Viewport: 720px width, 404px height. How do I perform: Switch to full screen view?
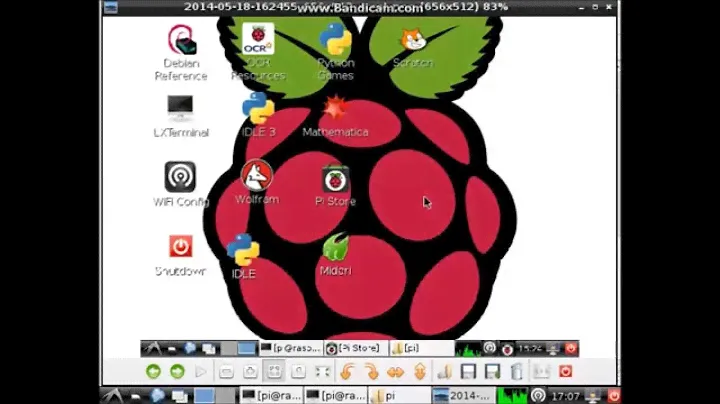[321, 371]
